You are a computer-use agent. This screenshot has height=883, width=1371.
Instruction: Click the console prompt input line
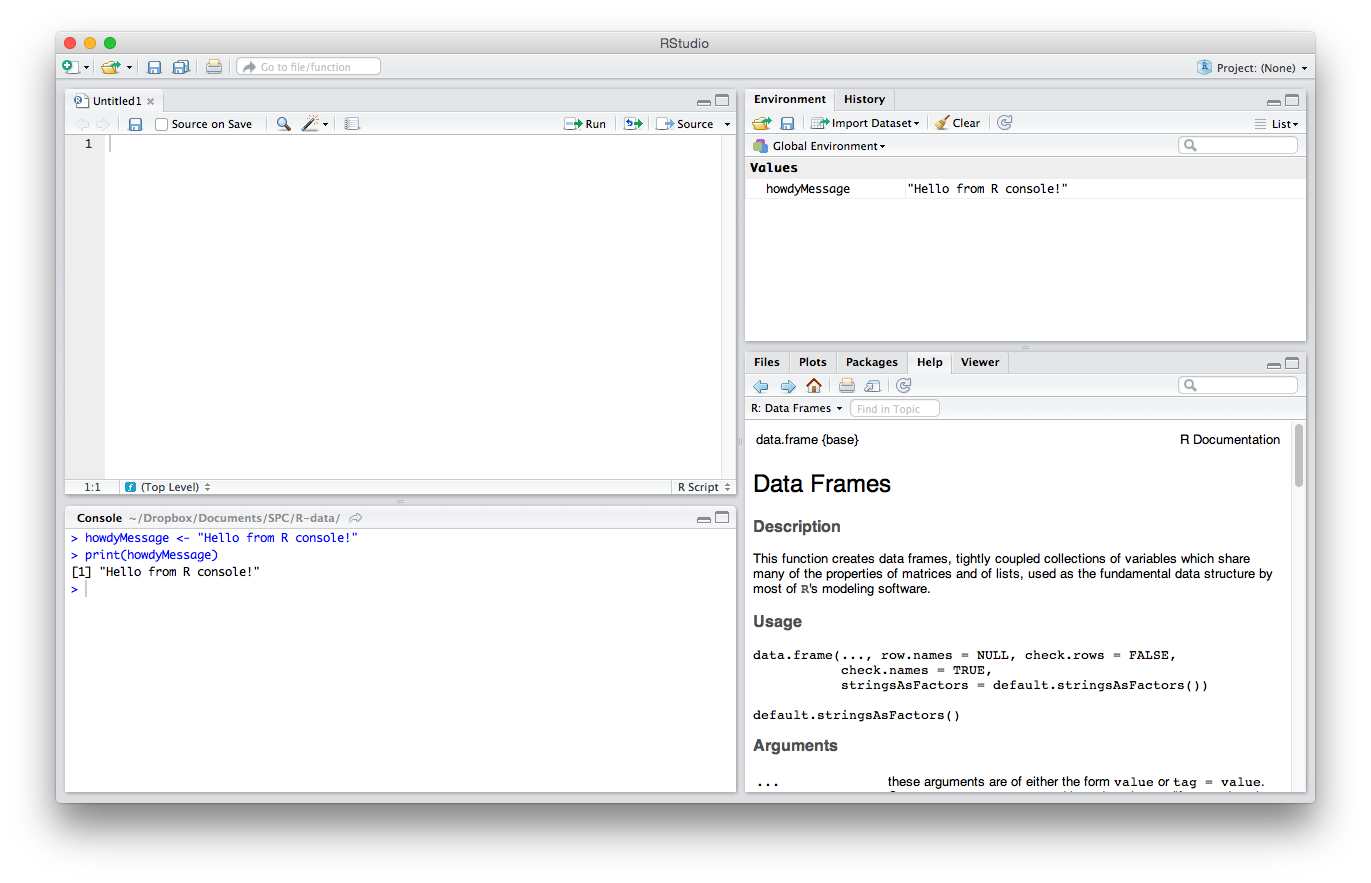pyautogui.click(x=400, y=589)
